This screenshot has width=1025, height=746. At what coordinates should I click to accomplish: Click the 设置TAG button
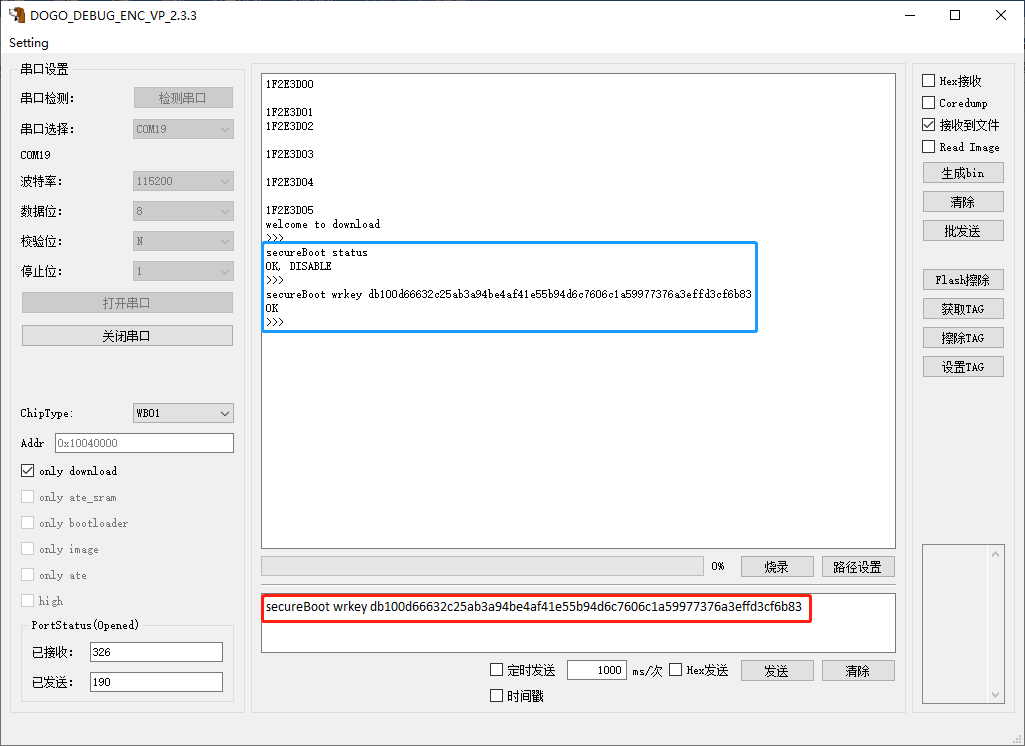[963, 367]
